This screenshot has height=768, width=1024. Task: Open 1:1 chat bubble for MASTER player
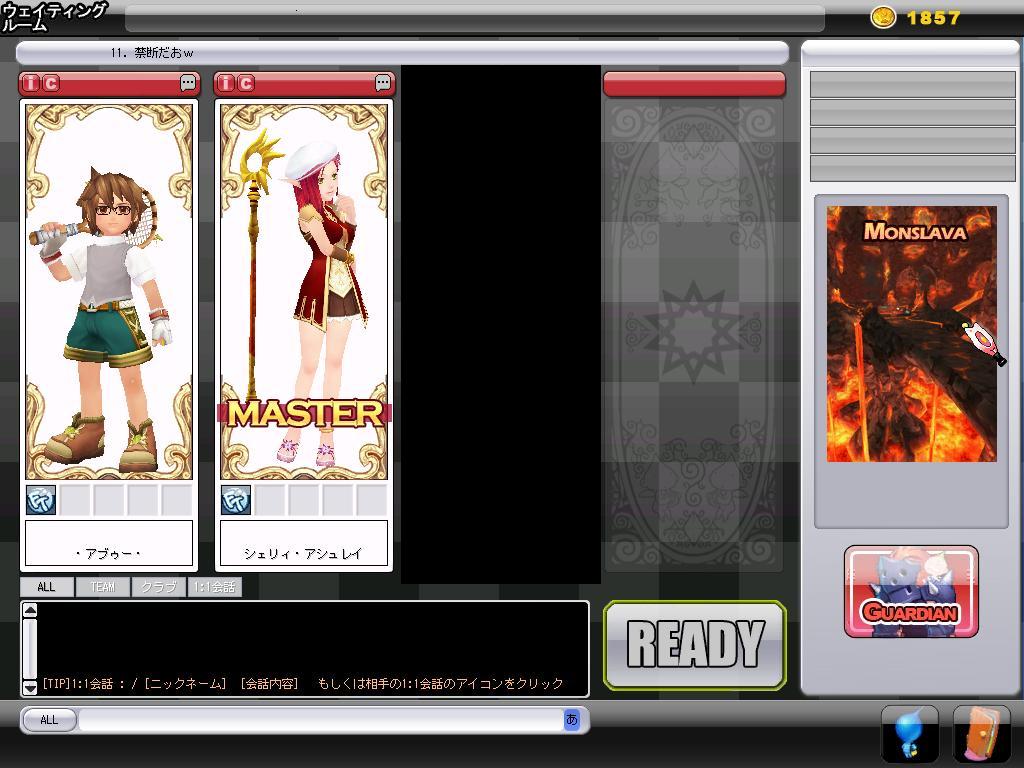383,84
